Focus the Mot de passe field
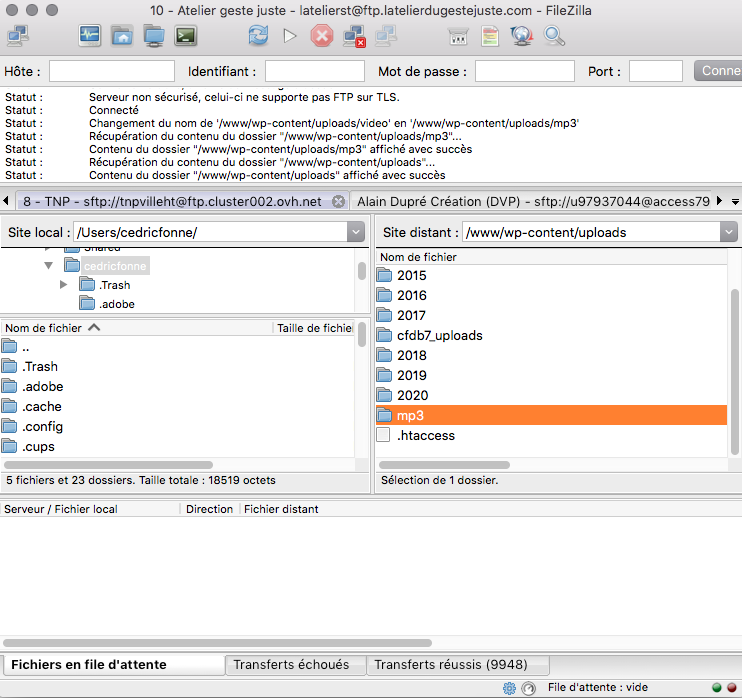Viewport: 742px width, 698px height. (x=525, y=71)
